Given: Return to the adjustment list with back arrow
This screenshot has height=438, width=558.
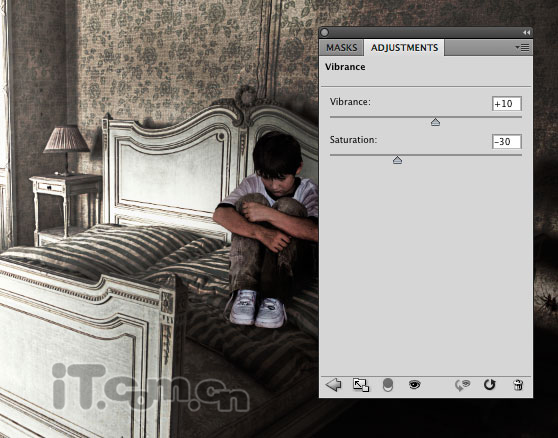Looking at the screenshot, I should (x=333, y=385).
